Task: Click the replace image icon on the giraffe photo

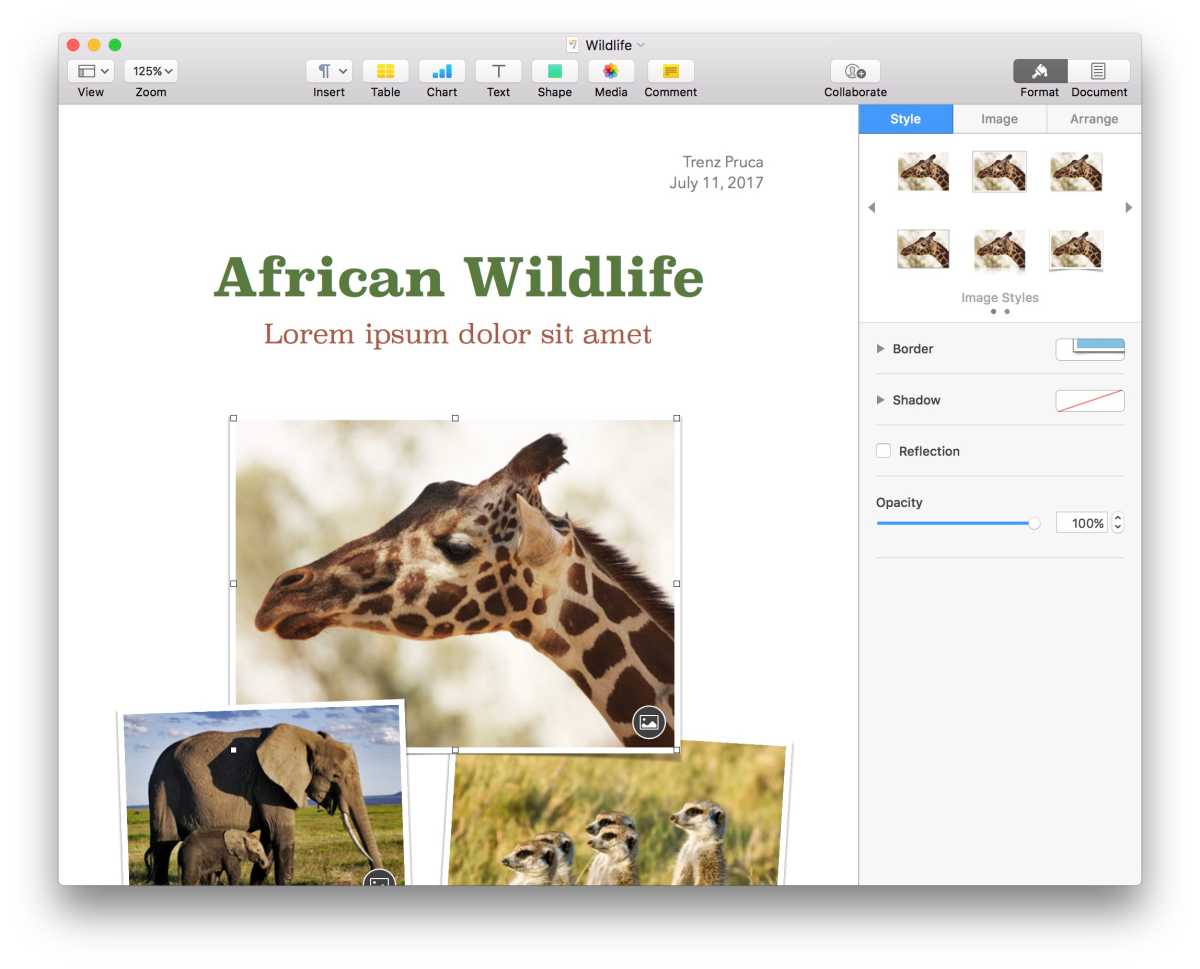Action: tap(648, 722)
